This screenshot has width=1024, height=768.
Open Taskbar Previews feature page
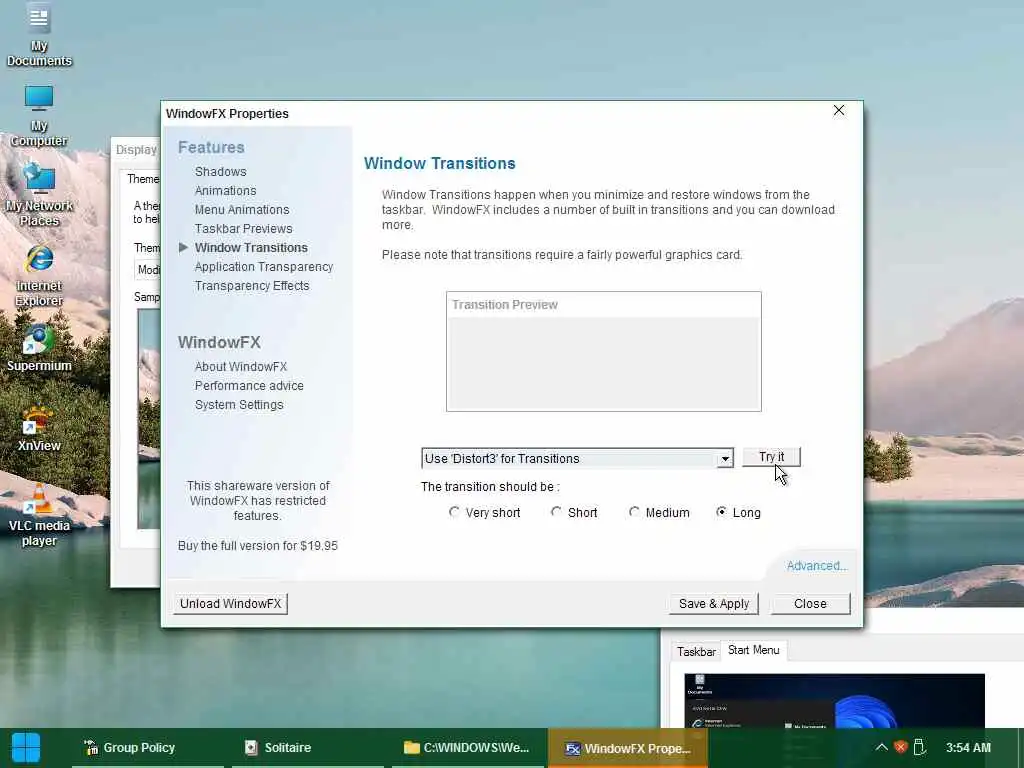tap(244, 229)
